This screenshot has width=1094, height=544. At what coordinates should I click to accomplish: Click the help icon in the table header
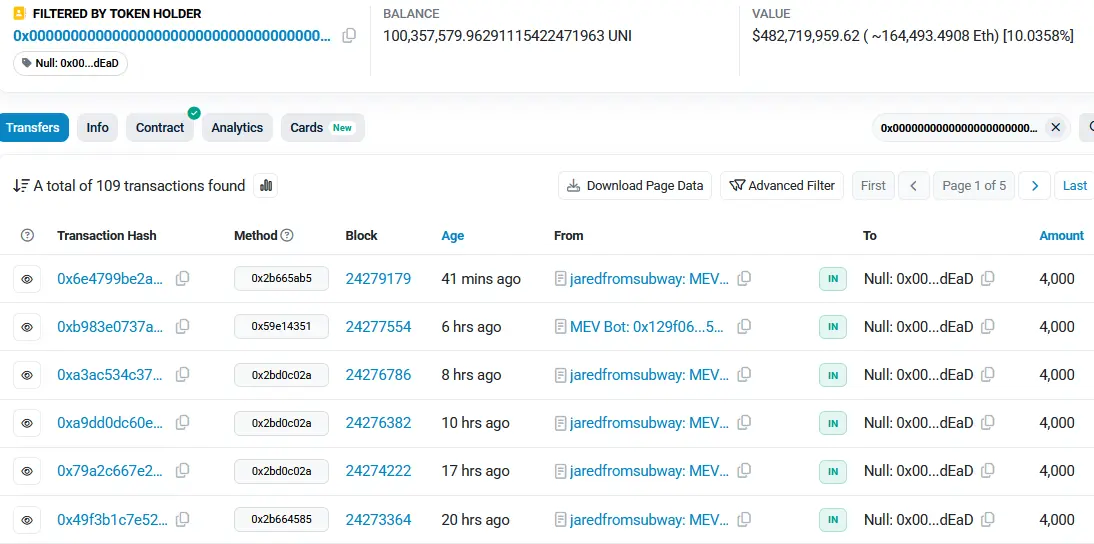pyautogui.click(x=27, y=236)
